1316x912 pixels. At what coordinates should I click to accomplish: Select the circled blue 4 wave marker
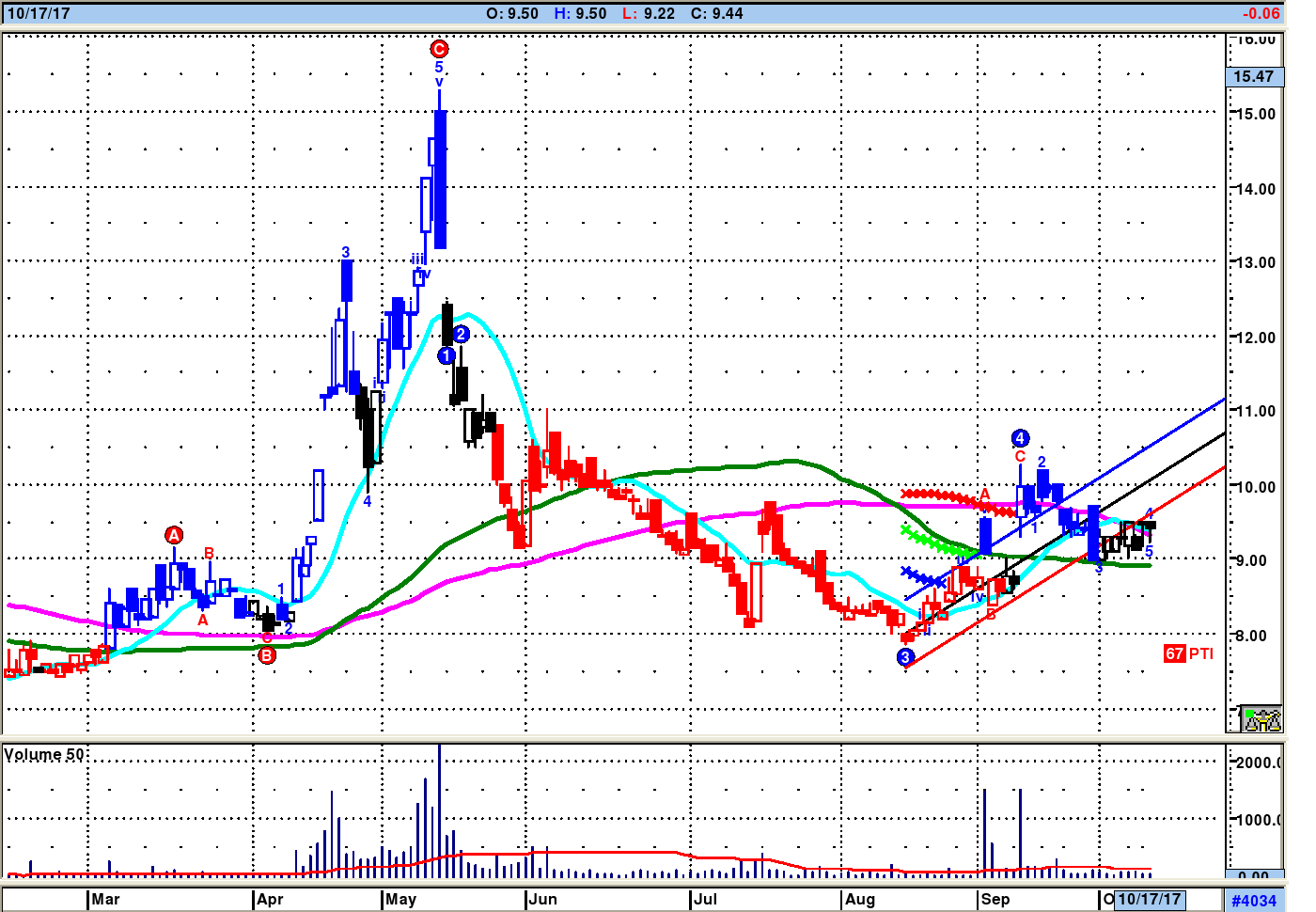pos(1020,438)
